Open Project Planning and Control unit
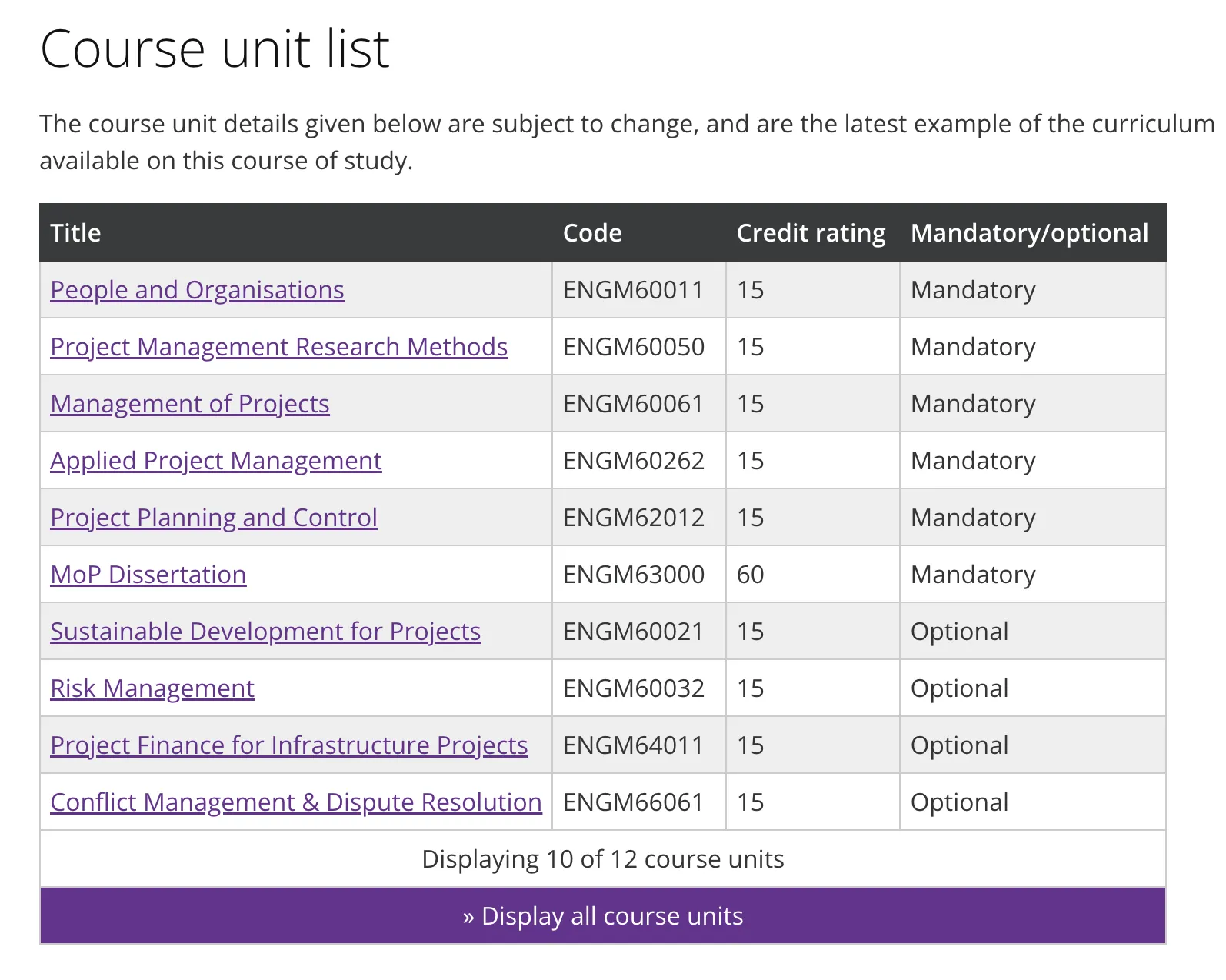The width and height of the screenshot is (1226, 980). (x=214, y=518)
